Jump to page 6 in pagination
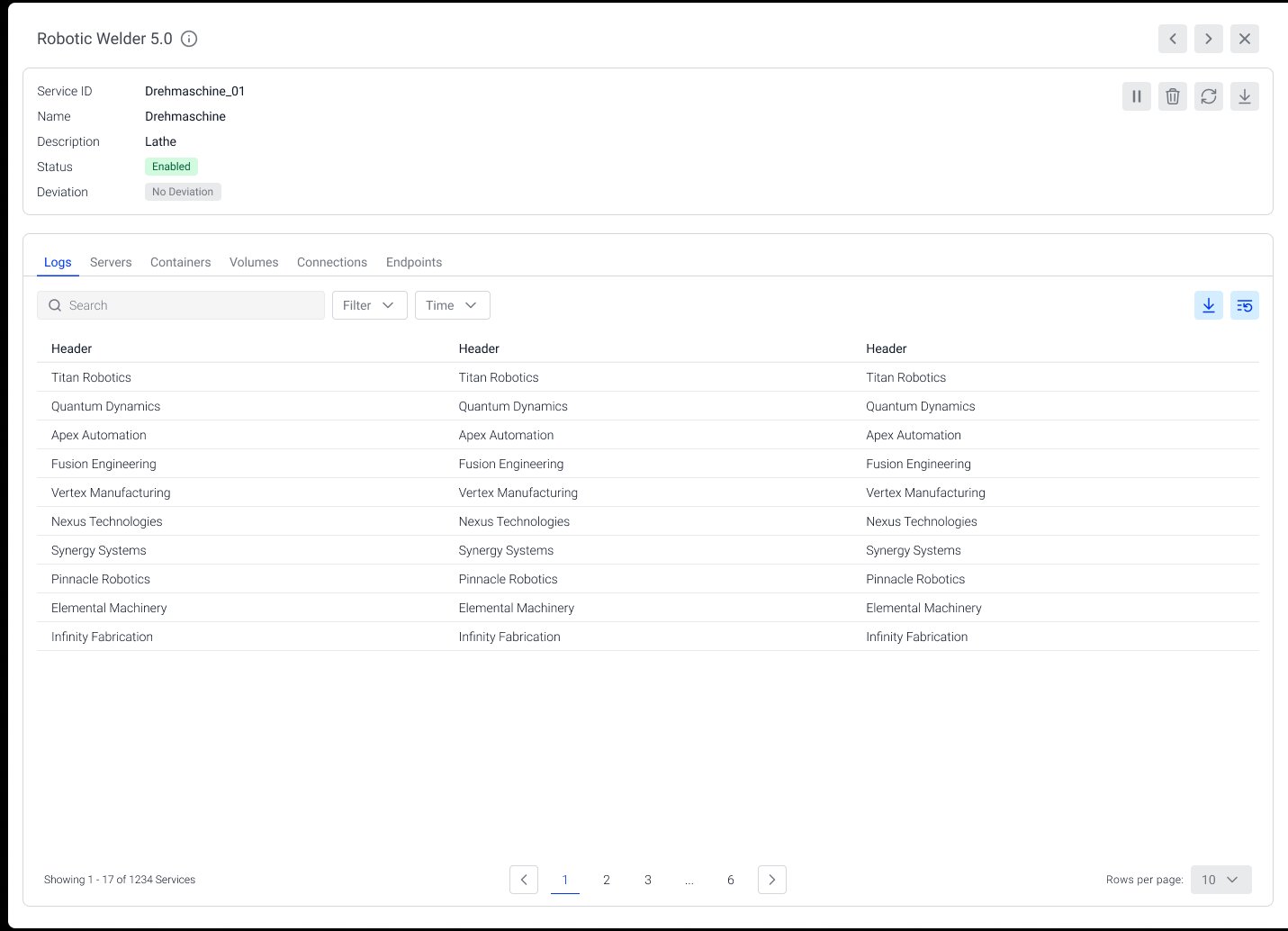1288x931 pixels. tap(730, 880)
